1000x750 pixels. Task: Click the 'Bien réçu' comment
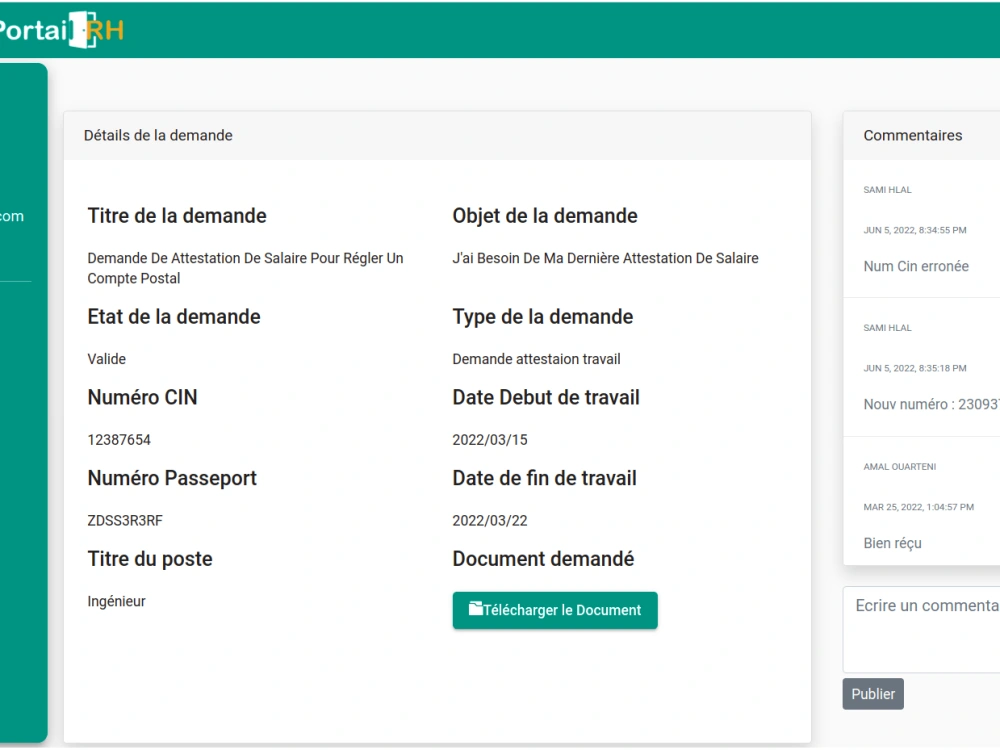[892, 543]
